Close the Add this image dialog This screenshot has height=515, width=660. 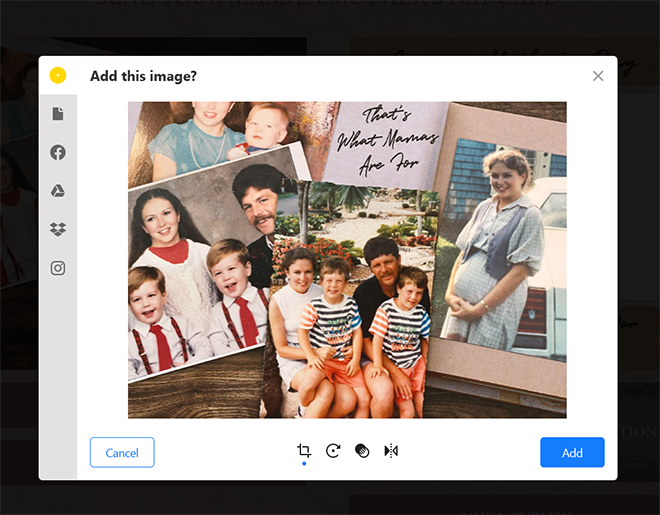(x=598, y=76)
